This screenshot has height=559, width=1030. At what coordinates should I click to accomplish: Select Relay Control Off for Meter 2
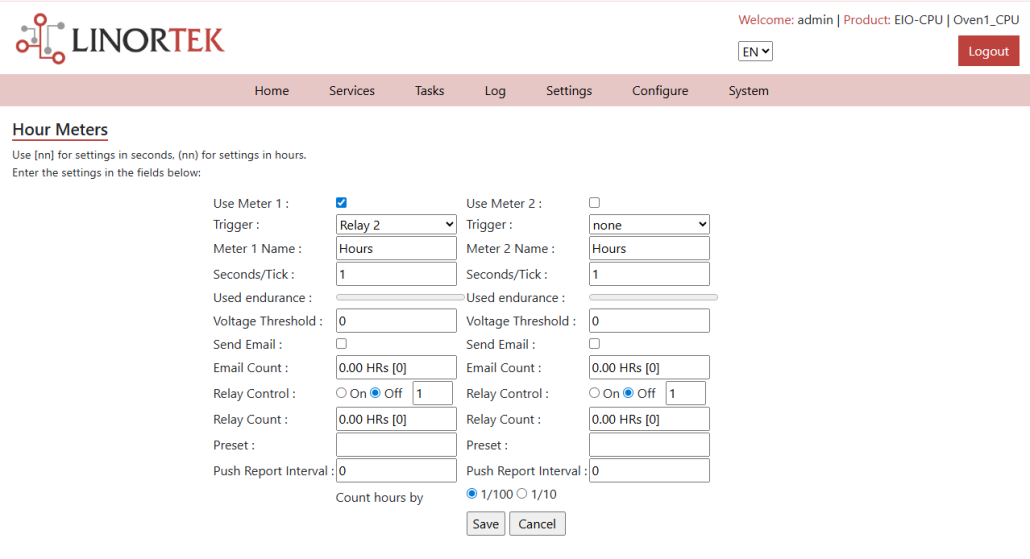[629, 393]
